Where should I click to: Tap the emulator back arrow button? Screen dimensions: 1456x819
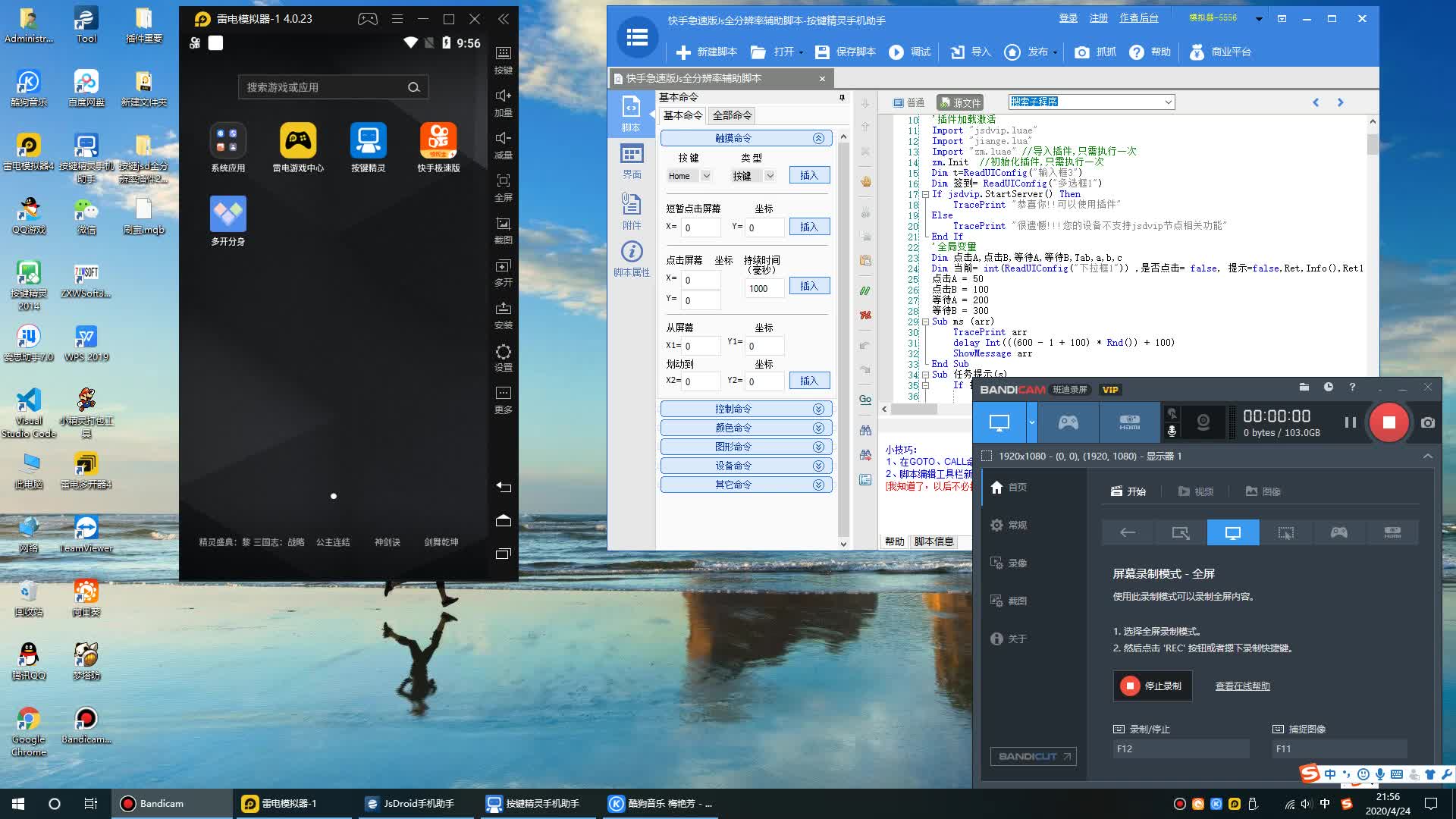point(504,487)
